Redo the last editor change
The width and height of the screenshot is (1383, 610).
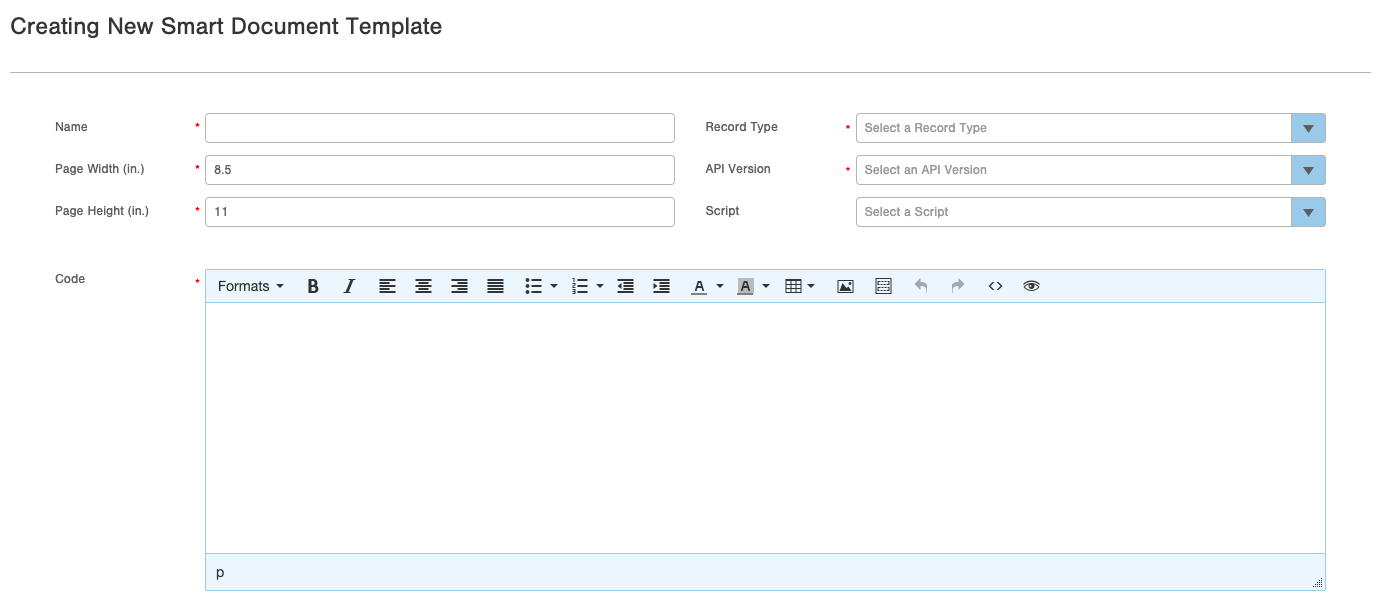956,286
